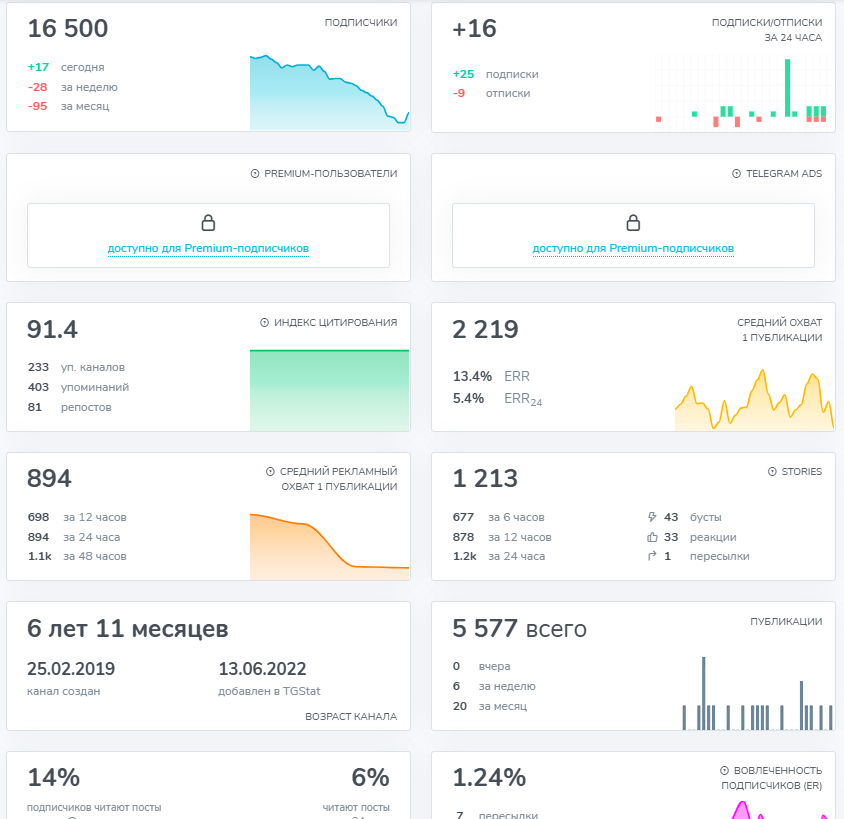Click the lock icon in Premium-пользователи card
Image resolution: width=844 pixels, height=819 pixels.
tap(208, 222)
